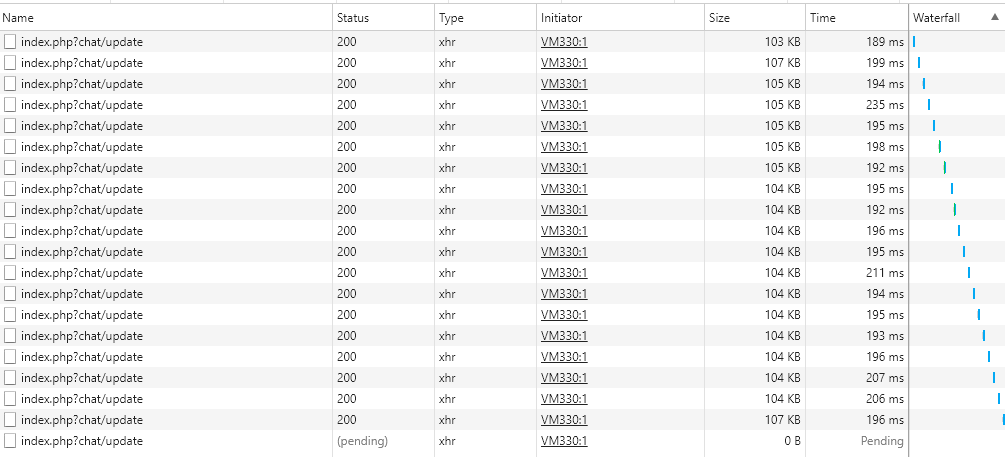Open the VM330:1 initiator link of the pending request
This screenshot has height=457, width=1005.
564,441
